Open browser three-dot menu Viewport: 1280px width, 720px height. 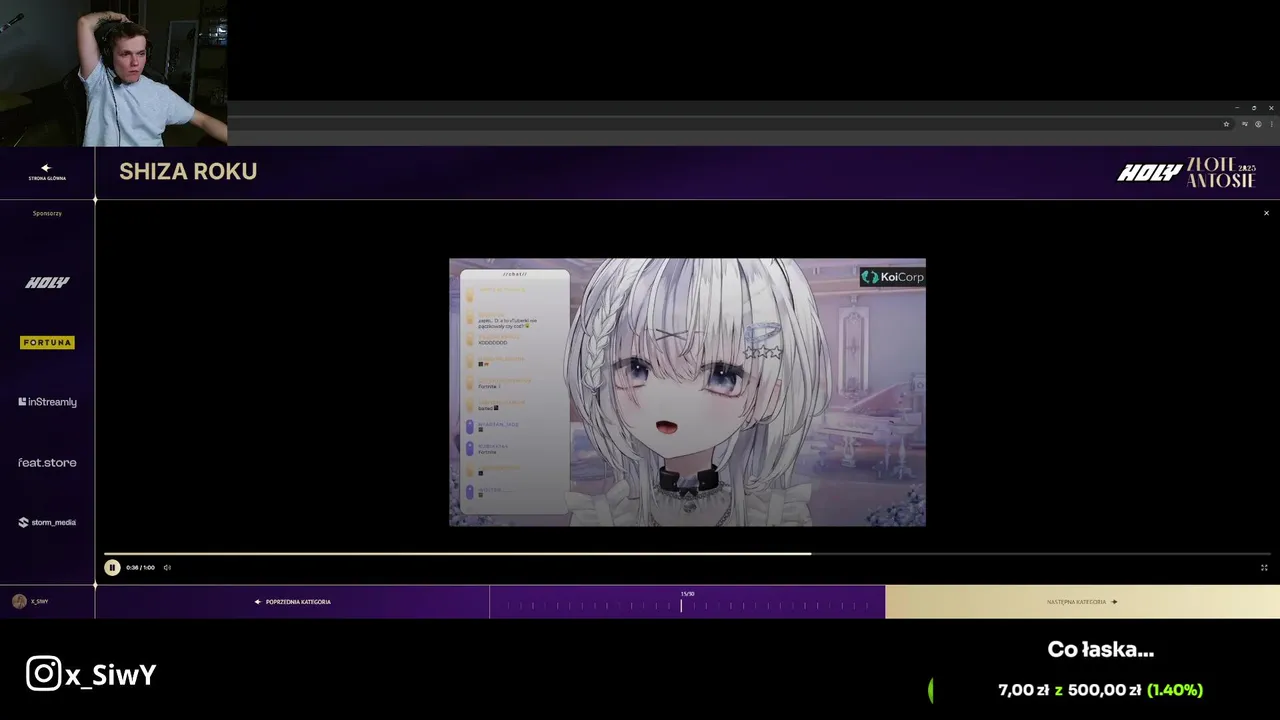click(1271, 124)
